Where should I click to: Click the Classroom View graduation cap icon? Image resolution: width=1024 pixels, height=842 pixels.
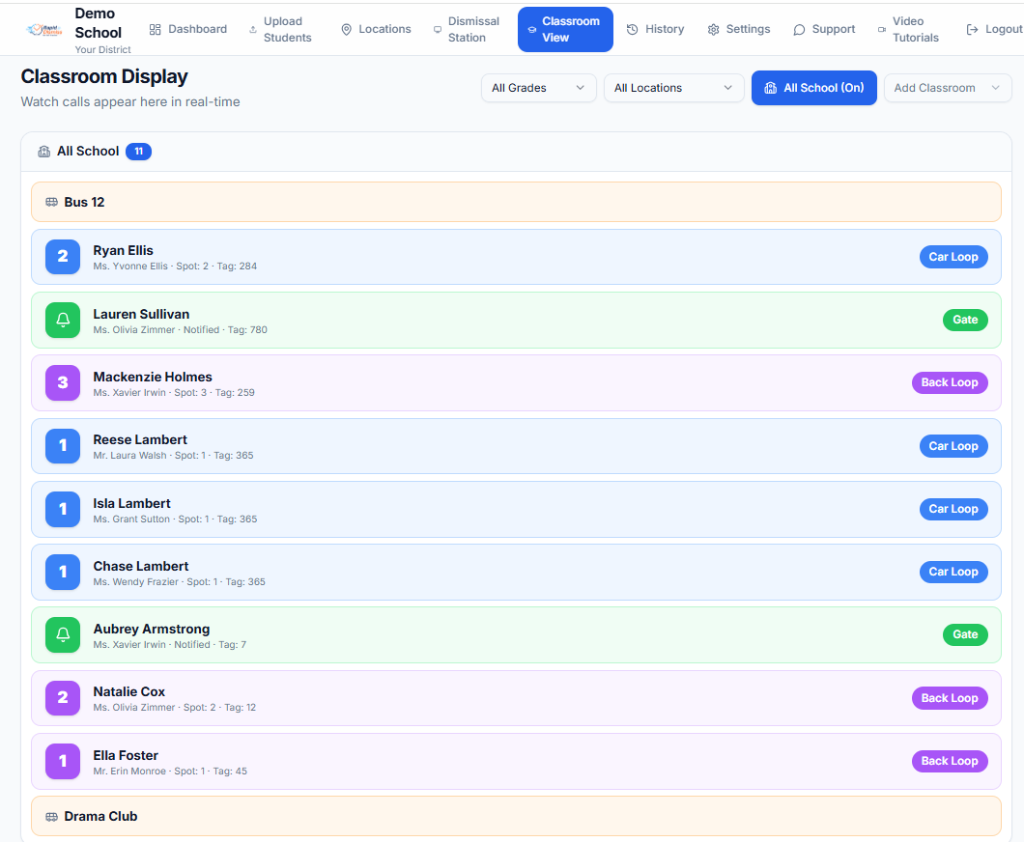[x=532, y=29]
